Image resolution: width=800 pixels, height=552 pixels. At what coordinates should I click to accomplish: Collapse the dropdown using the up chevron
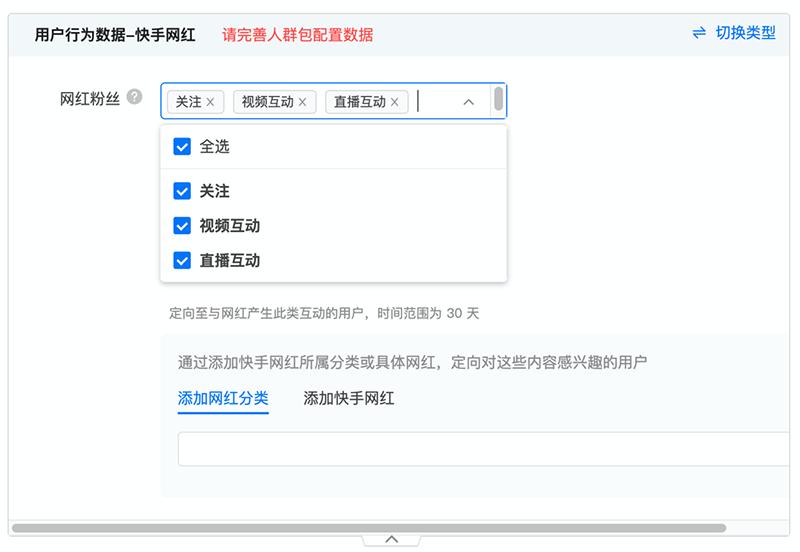468,102
